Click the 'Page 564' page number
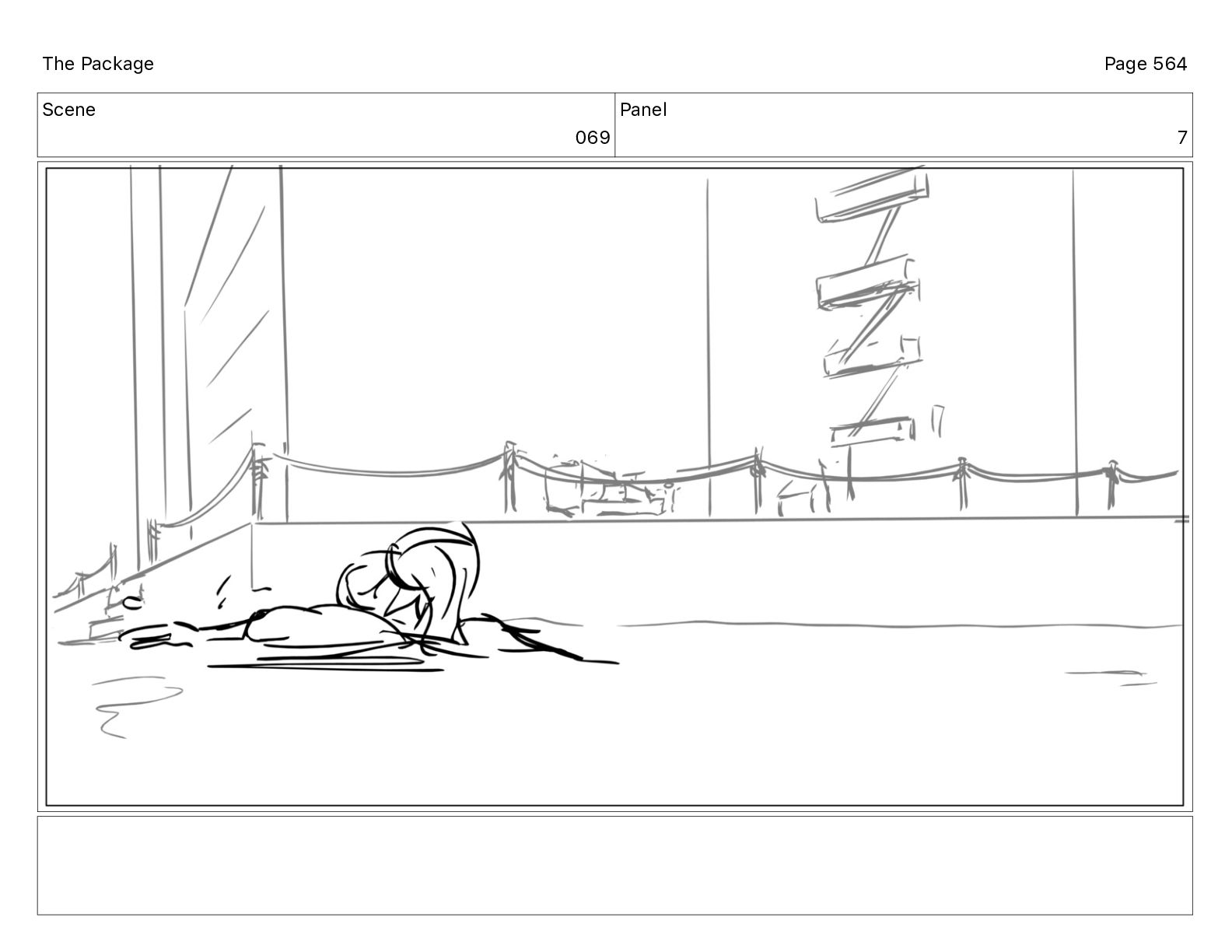This screenshot has height=952, width=1232. [x=1145, y=64]
